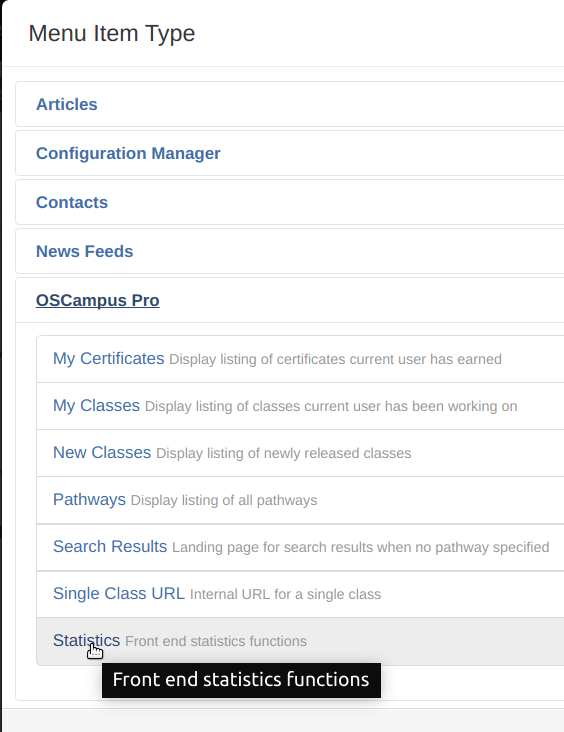564x732 pixels.
Task: Select Pathways listing item type
Action: pos(89,500)
